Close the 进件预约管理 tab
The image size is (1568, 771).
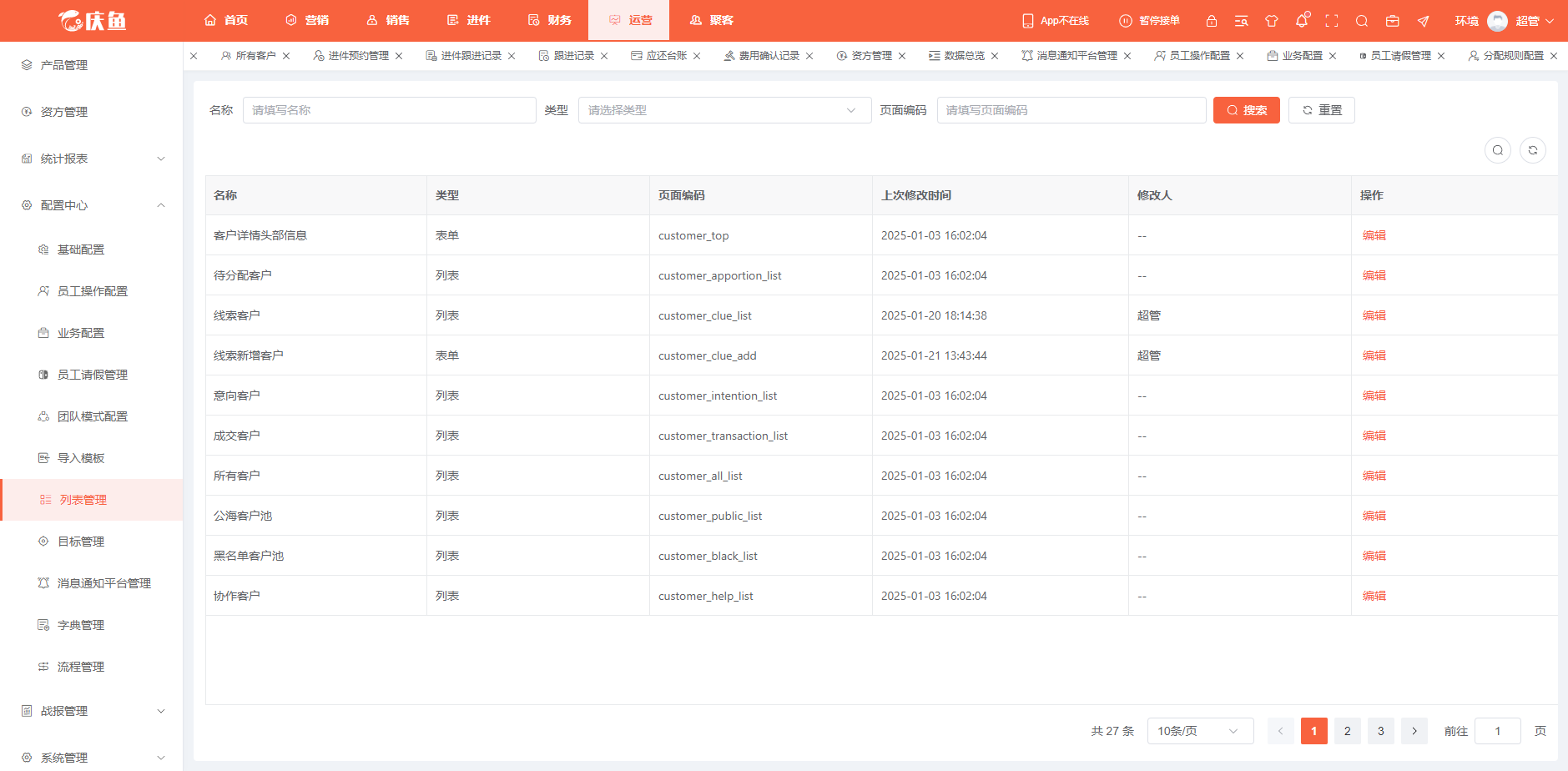(x=399, y=56)
